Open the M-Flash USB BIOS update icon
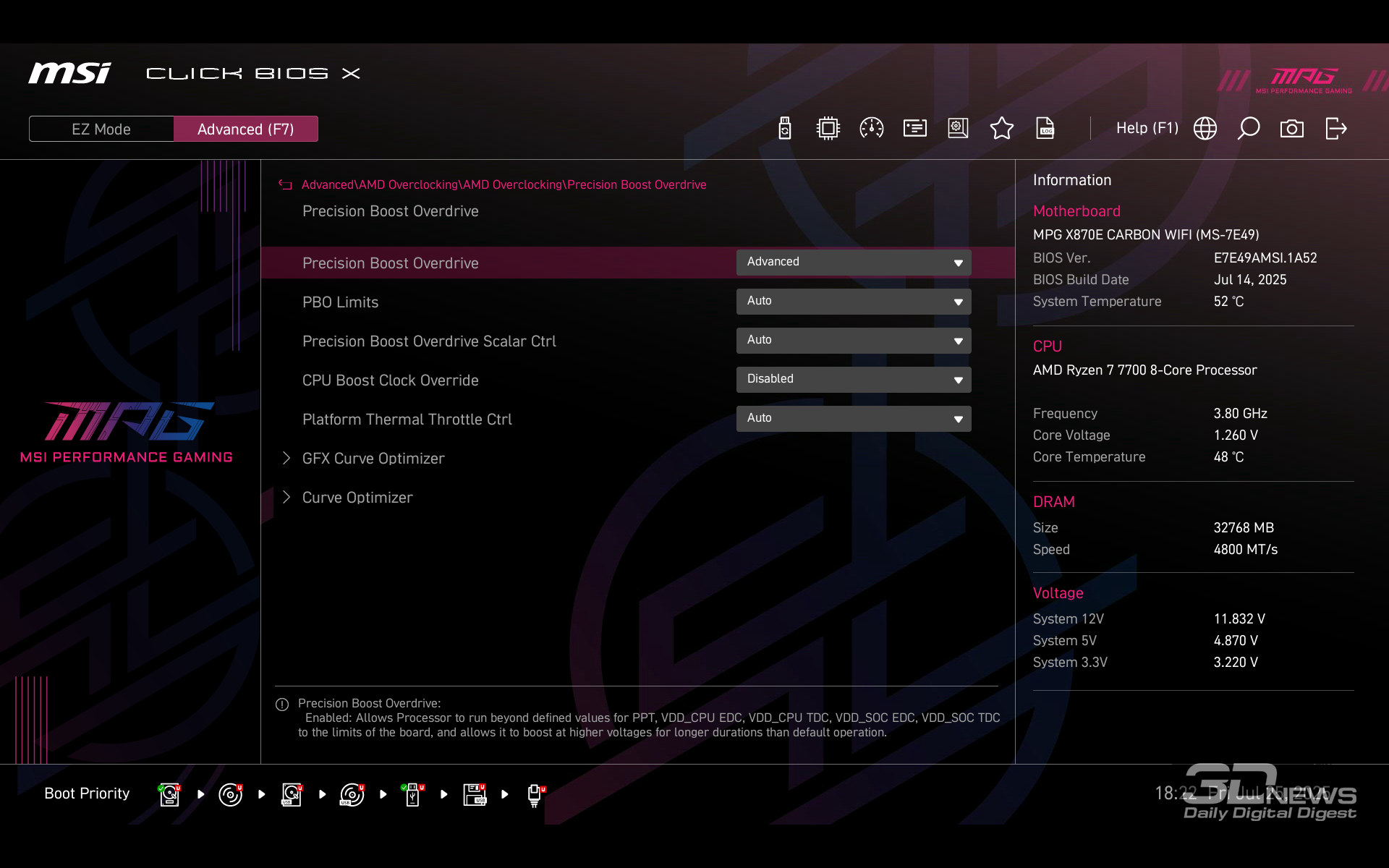Viewport: 1389px width, 868px height. 784,129
